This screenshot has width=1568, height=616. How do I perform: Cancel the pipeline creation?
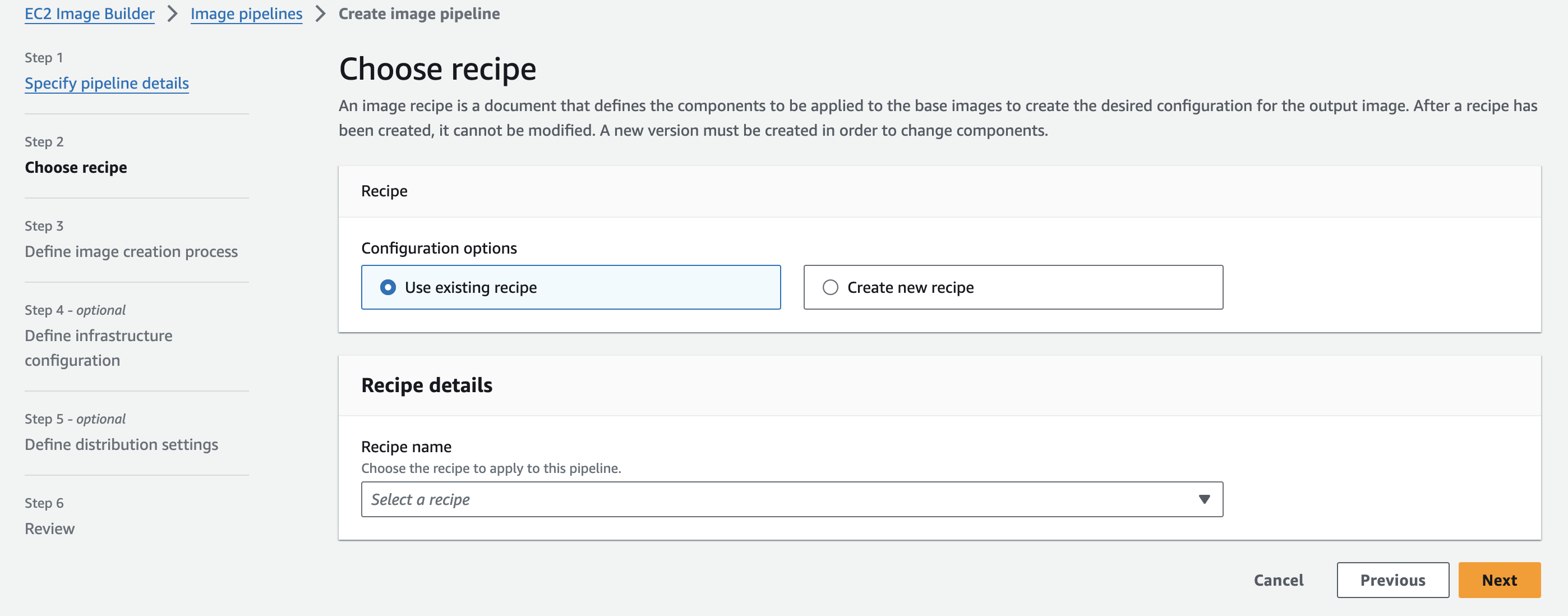(x=1278, y=580)
